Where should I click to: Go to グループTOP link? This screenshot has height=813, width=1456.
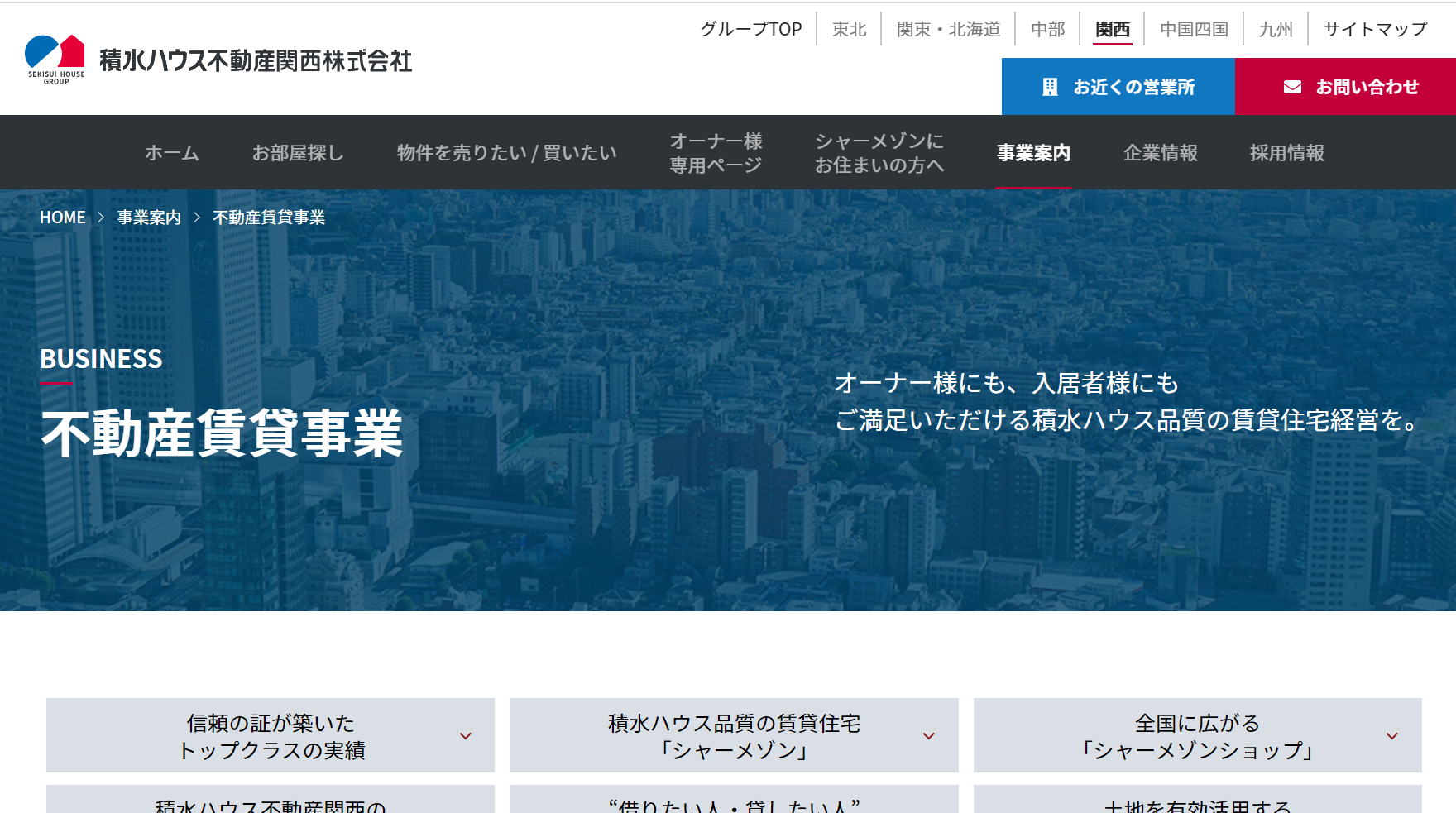pos(751,29)
